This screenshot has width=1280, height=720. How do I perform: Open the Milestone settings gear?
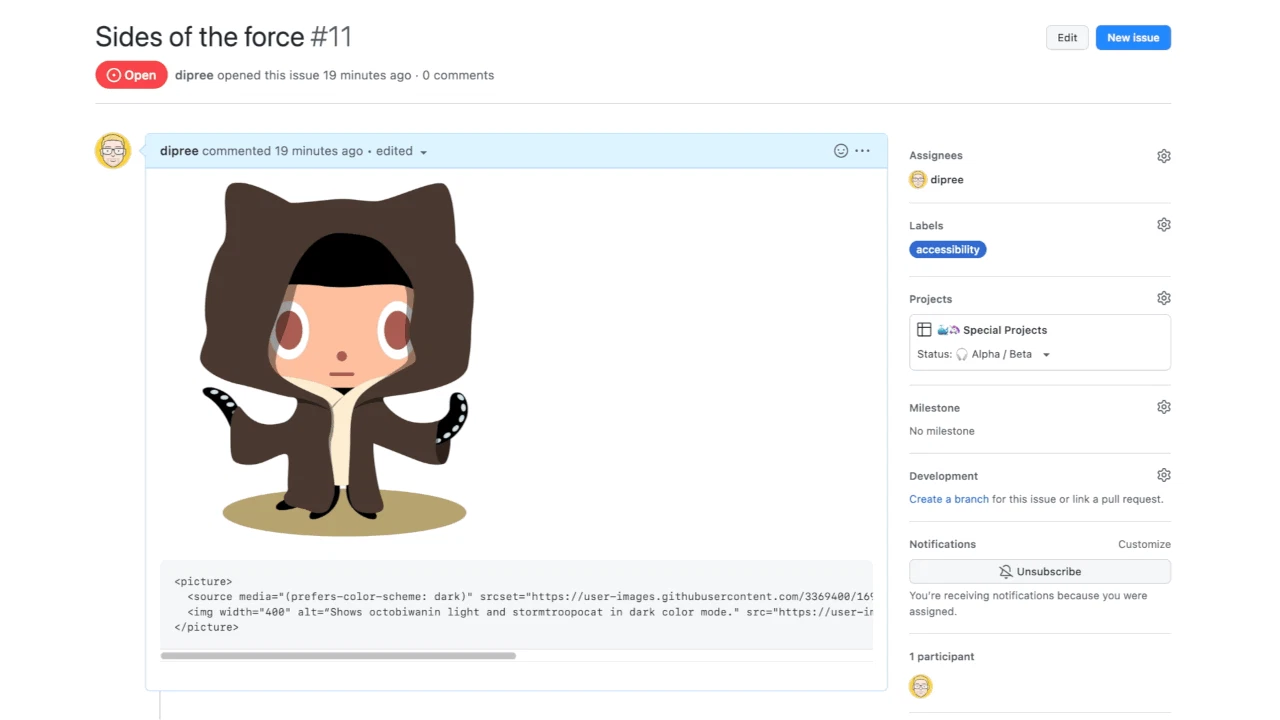[1163, 407]
